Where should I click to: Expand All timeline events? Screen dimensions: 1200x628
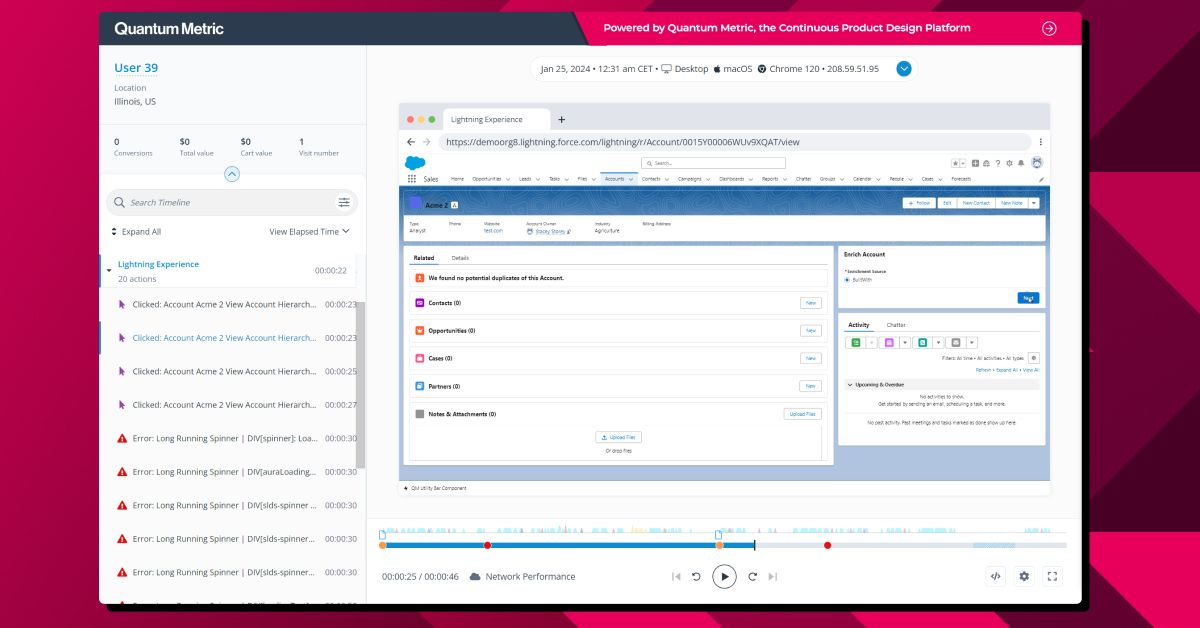pos(136,231)
